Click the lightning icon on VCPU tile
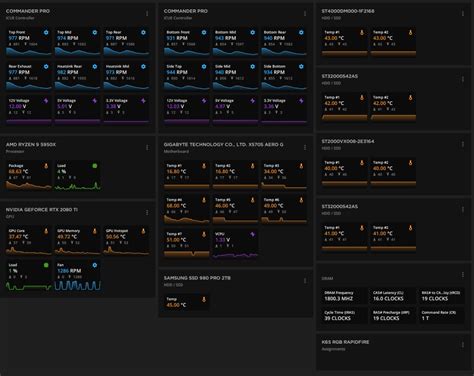This screenshot has height=376, width=474. pyautogui.click(x=253, y=234)
